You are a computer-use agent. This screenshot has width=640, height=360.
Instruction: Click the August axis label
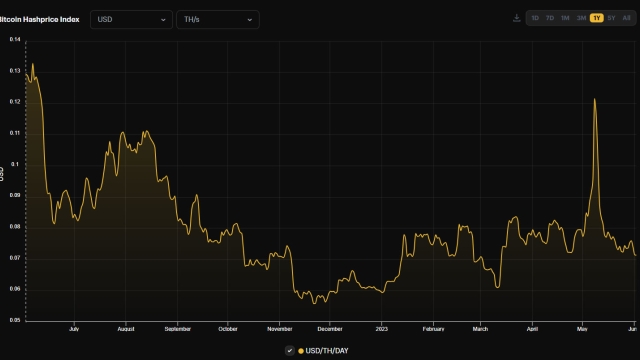(x=126, y=329)
